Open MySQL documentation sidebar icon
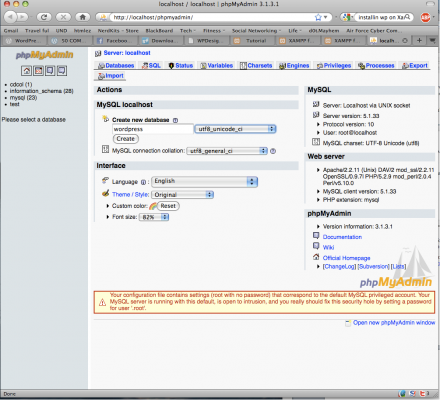Image resolution: width=440 pixels, height=400 pixels. [x=62, y=70]
